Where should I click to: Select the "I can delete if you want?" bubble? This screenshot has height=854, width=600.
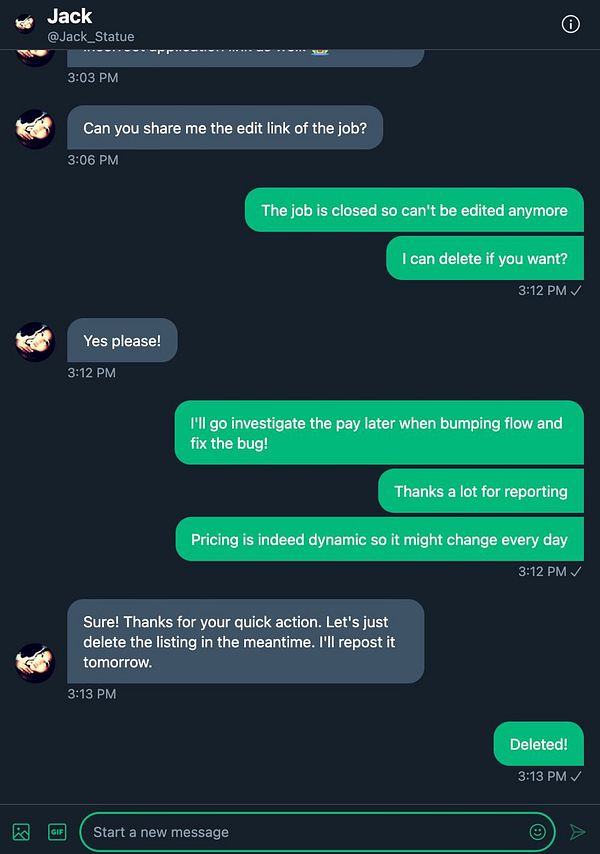485,258
